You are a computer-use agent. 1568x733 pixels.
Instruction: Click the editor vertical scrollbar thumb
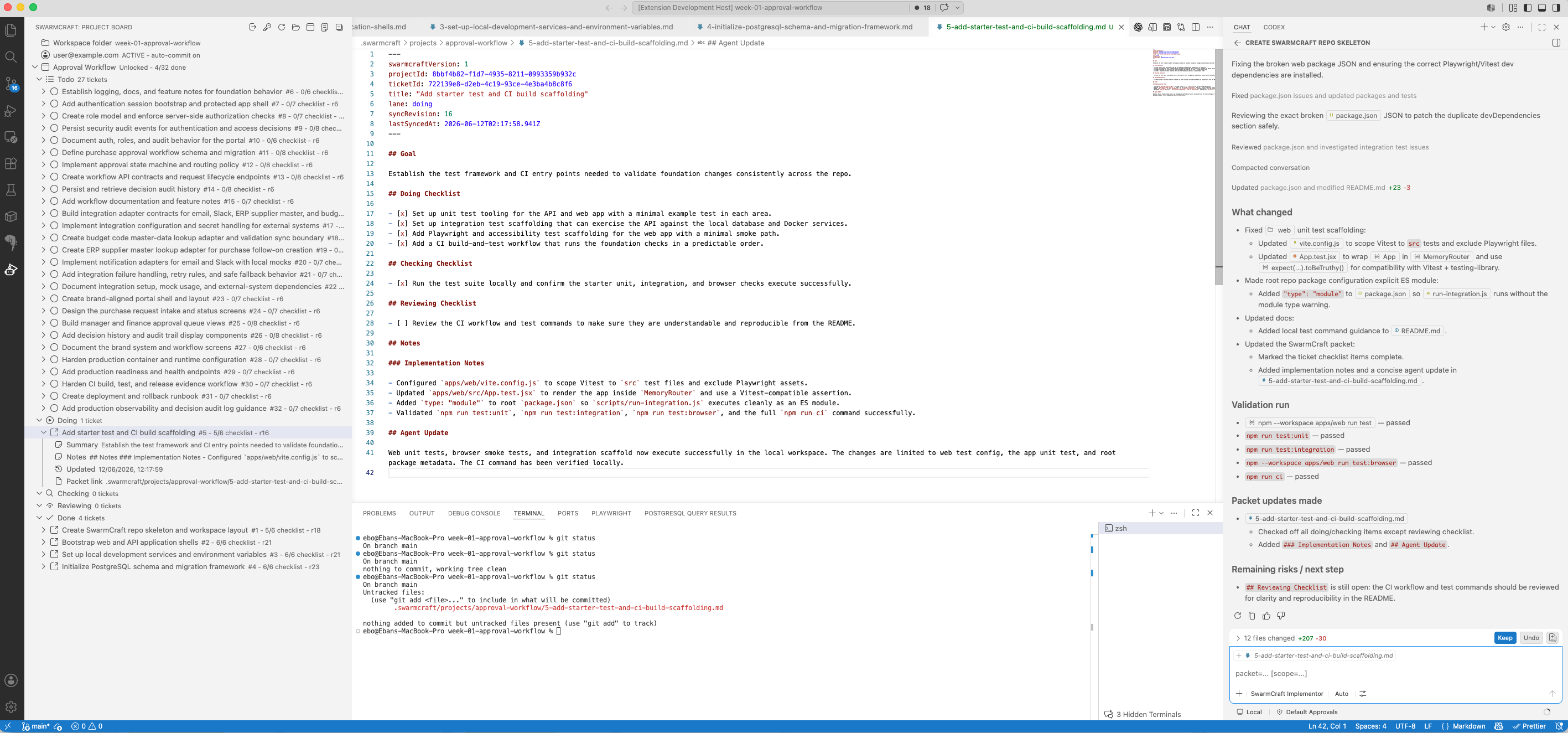(x=1219, y=167)
